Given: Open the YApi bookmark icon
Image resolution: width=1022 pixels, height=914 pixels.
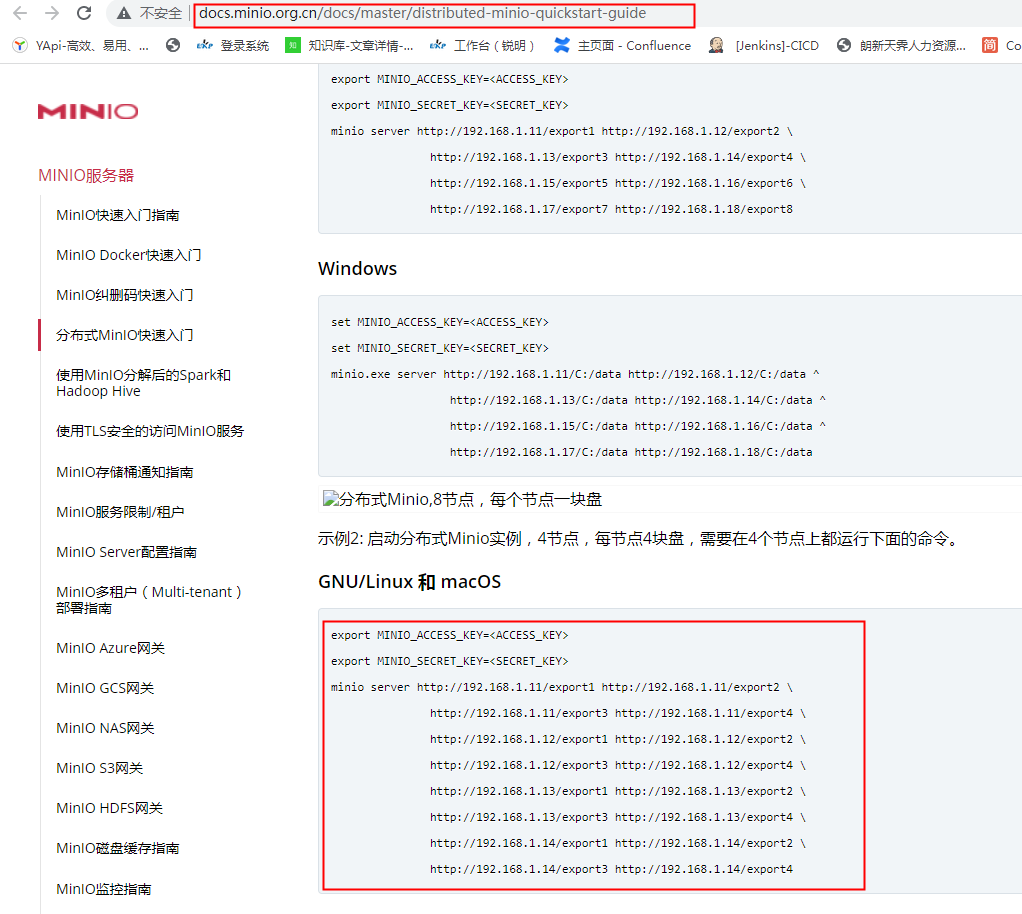Looking at the screenshot, I should tap(18, 45).
